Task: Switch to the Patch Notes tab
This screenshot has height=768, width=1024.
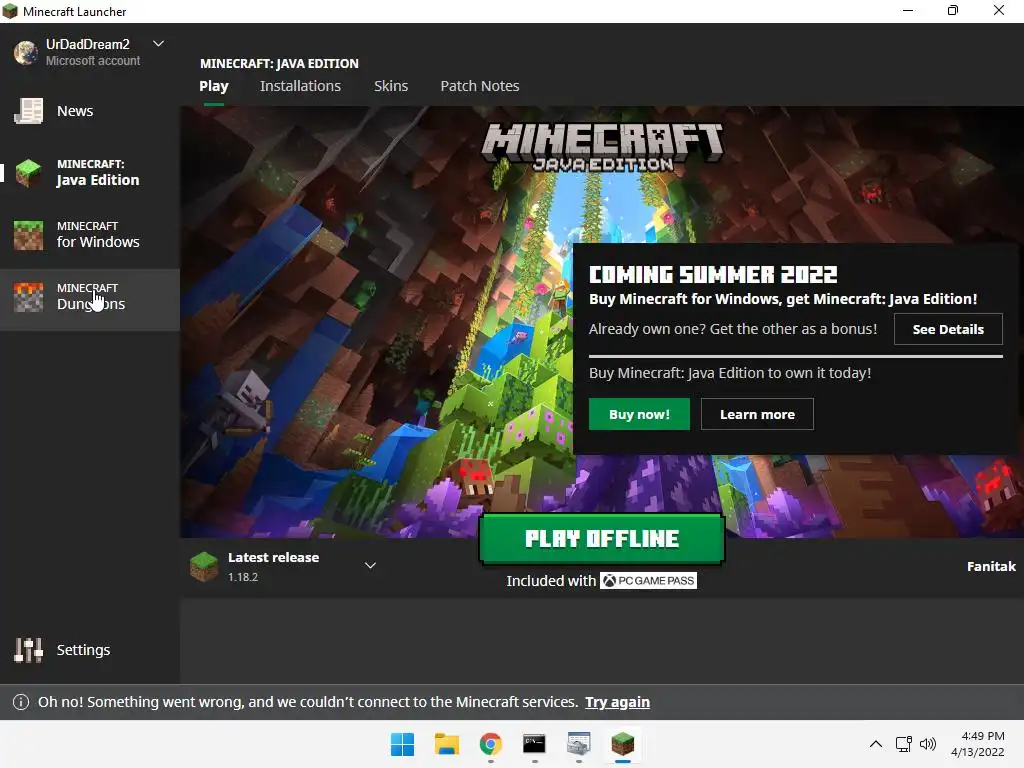Action: [480, 86]
